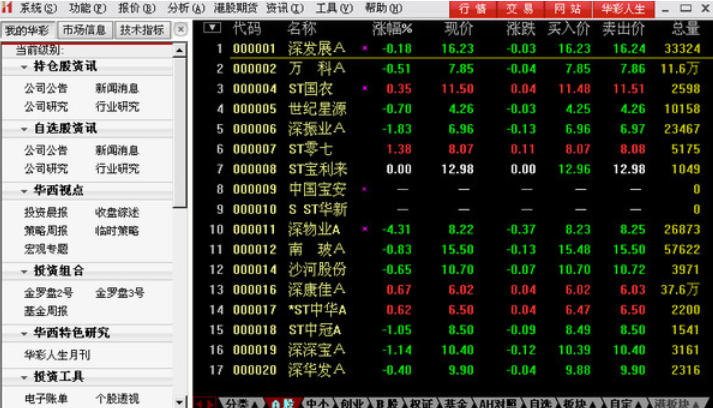713x408 pixels.
Task: Click the red 交易 button
Action: pos(517,9)
